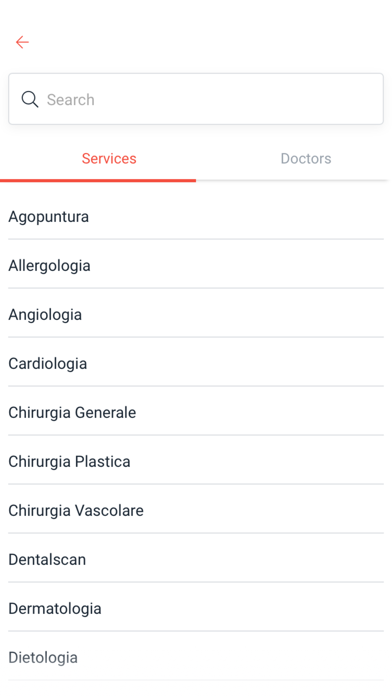This screenshot has height=696, width=392.
Task: Click the red underline beneath Services
Action: [98, 180]
